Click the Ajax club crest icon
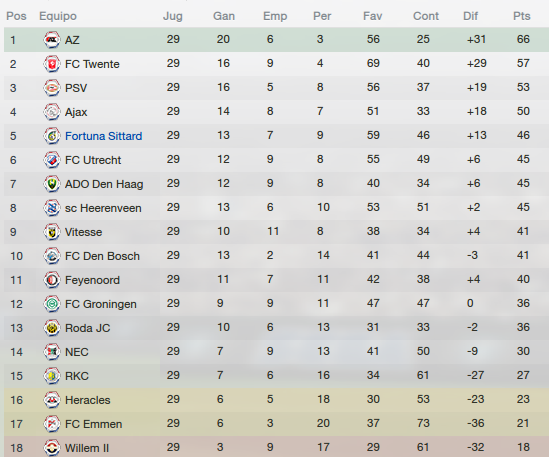549x457 pixels. coord(52,112)
